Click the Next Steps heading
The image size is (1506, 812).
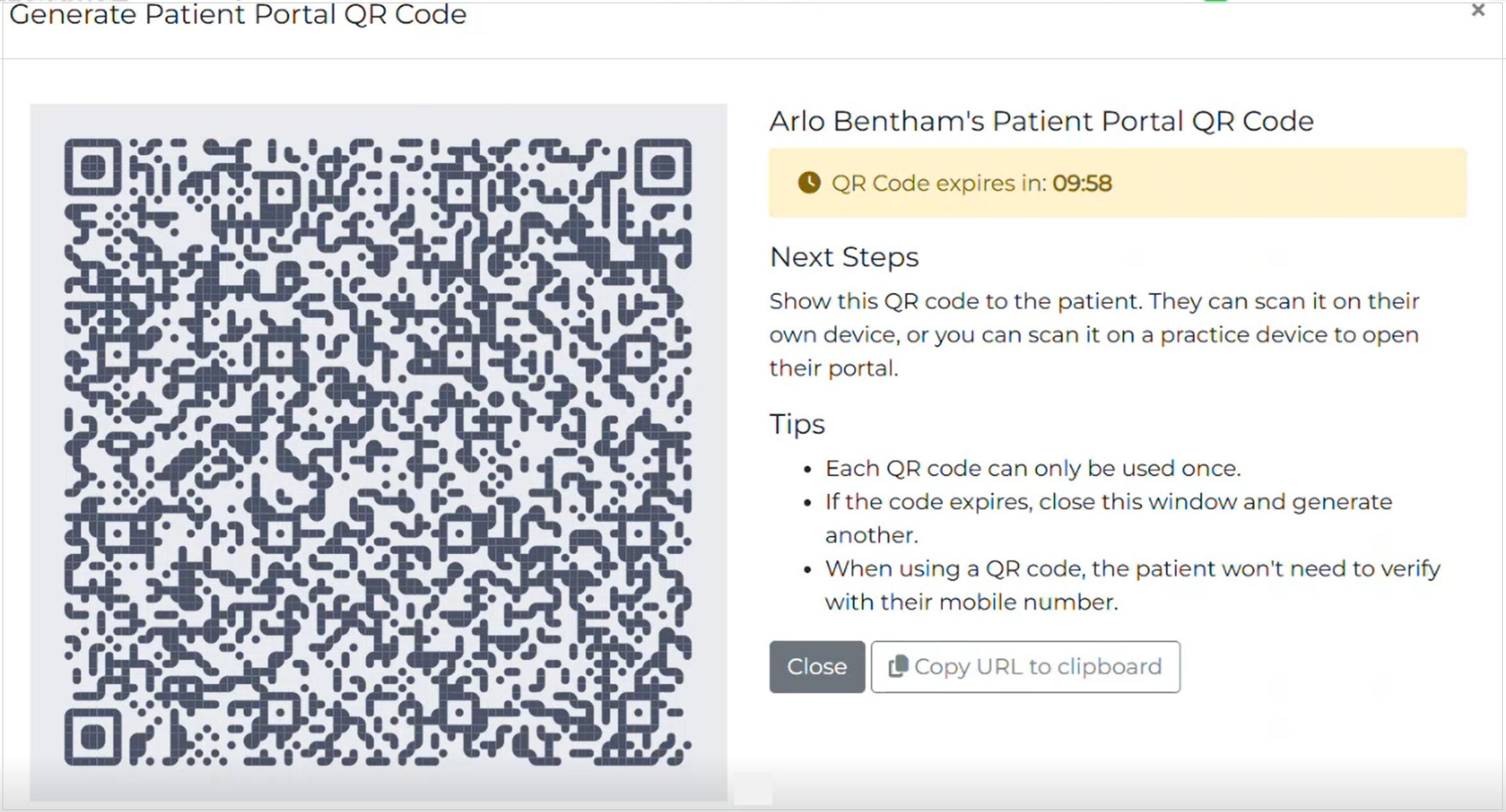[x=844, y=256]
